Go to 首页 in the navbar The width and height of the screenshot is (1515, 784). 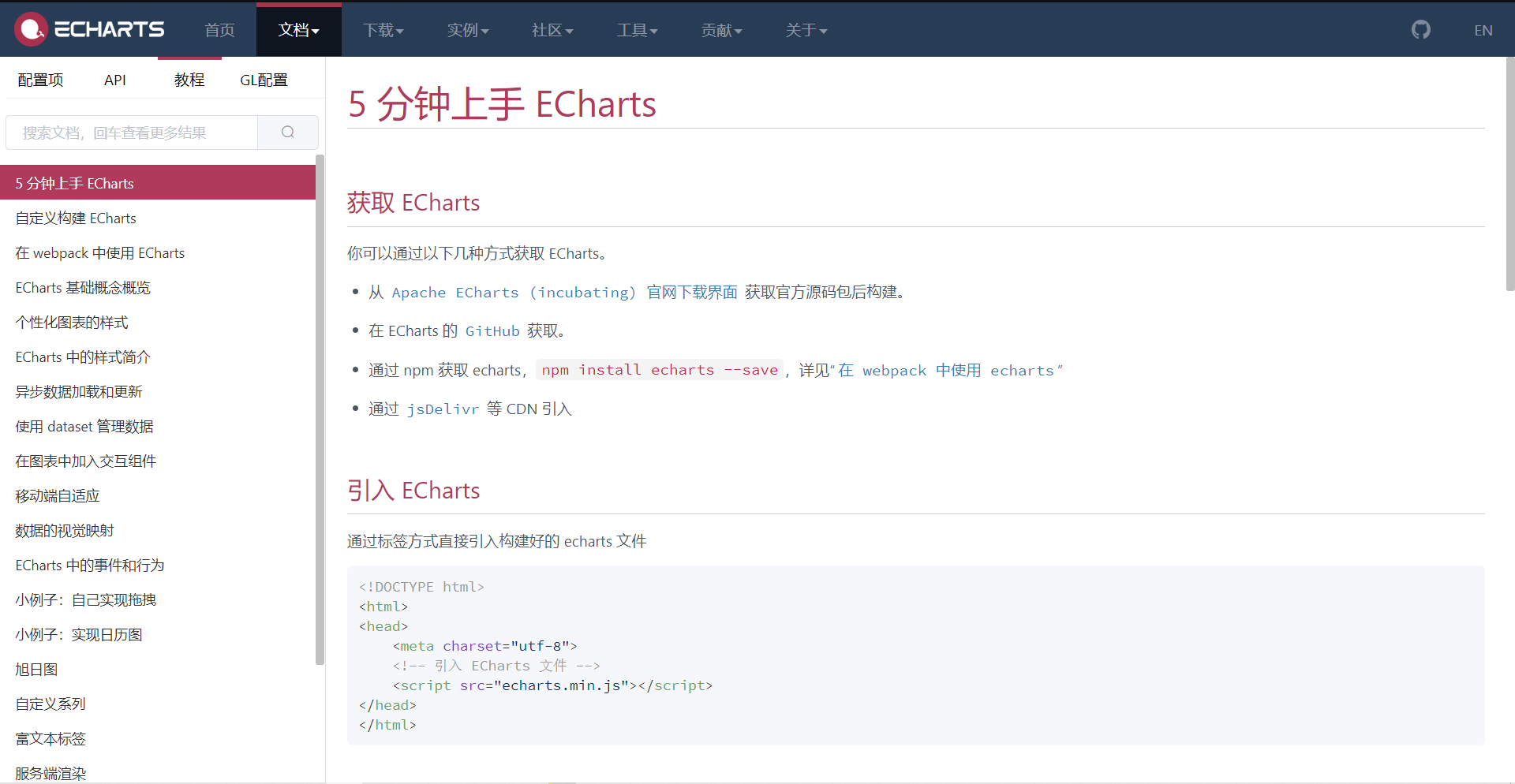coord(219,30)
